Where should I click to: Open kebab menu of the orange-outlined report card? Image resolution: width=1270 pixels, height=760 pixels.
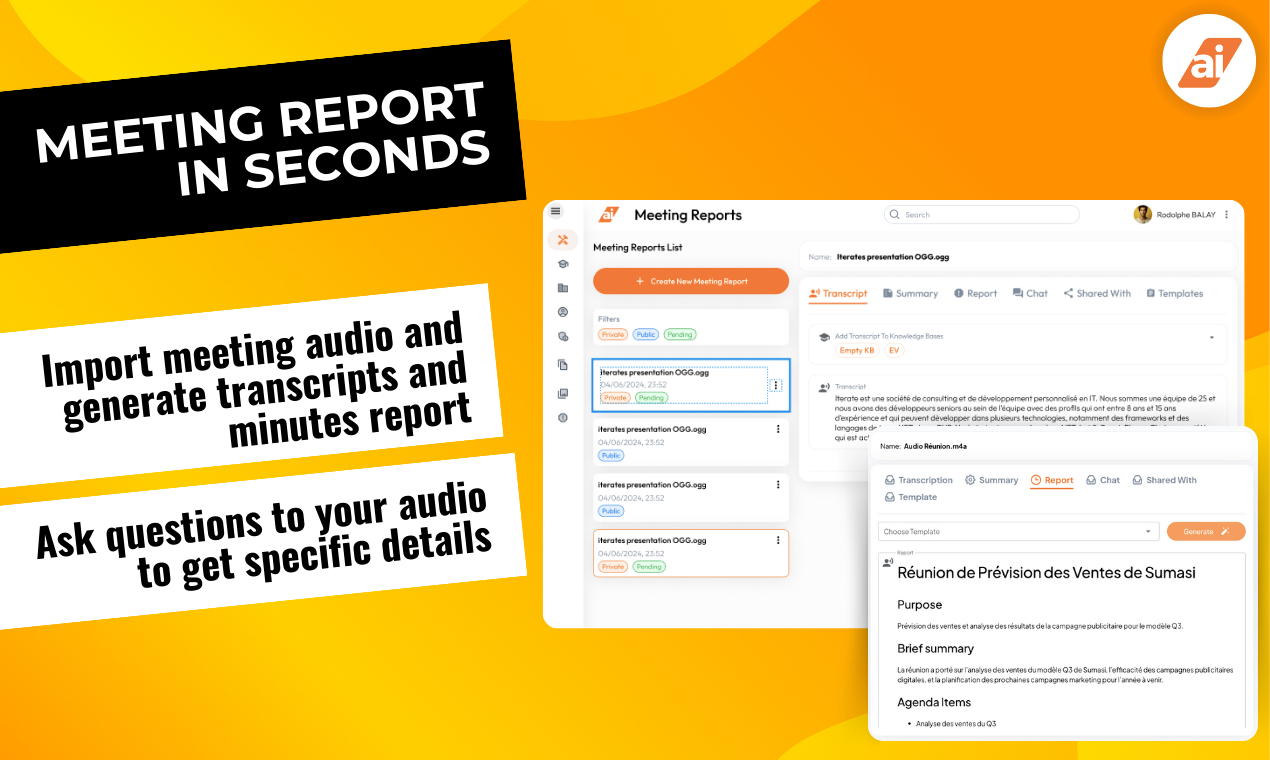(x=778, y=540)
